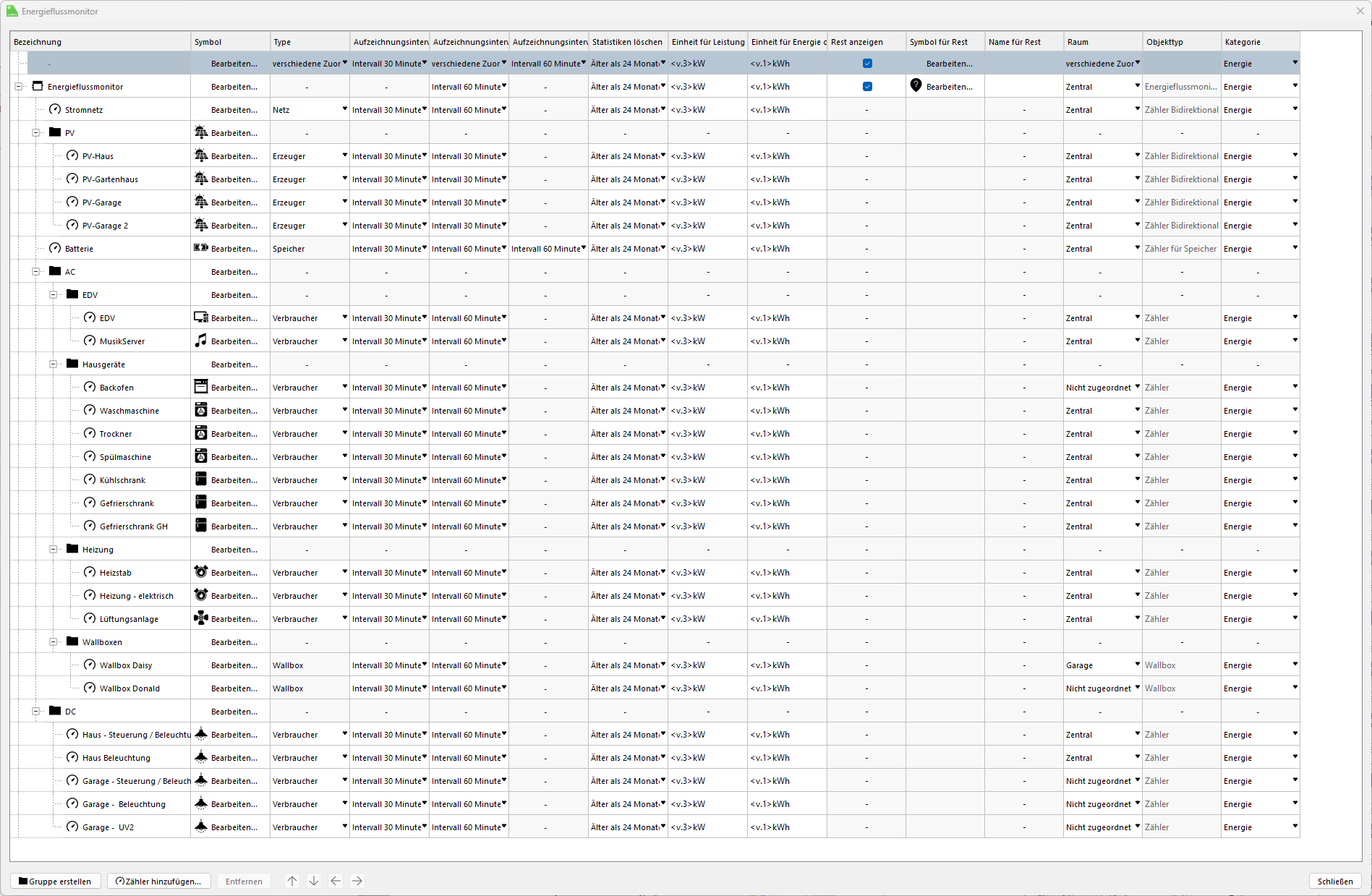Click the fridge symbol for Gefrierschrank GH
This screenshot has height=896, width=1372.
pyautogui.click(x=201, y=526)
